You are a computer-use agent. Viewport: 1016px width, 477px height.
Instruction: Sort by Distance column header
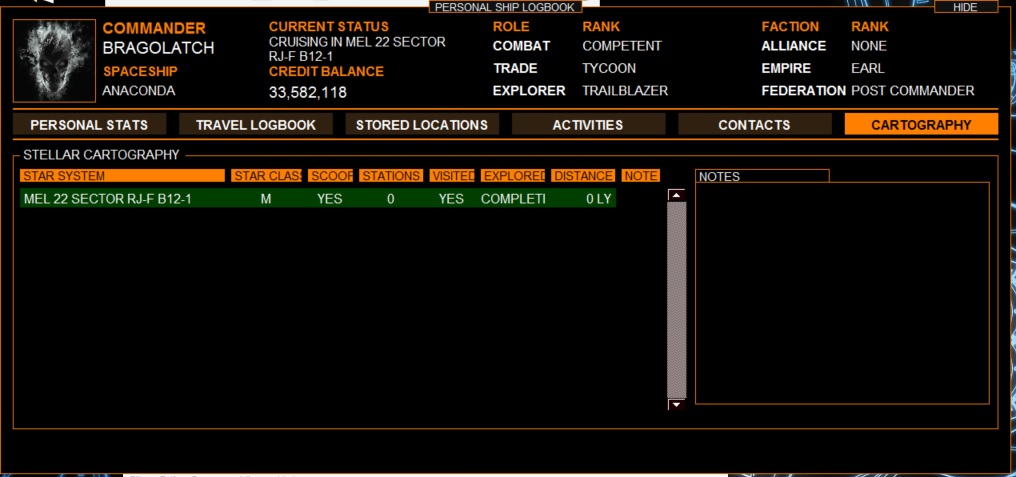tap(583, 176)
